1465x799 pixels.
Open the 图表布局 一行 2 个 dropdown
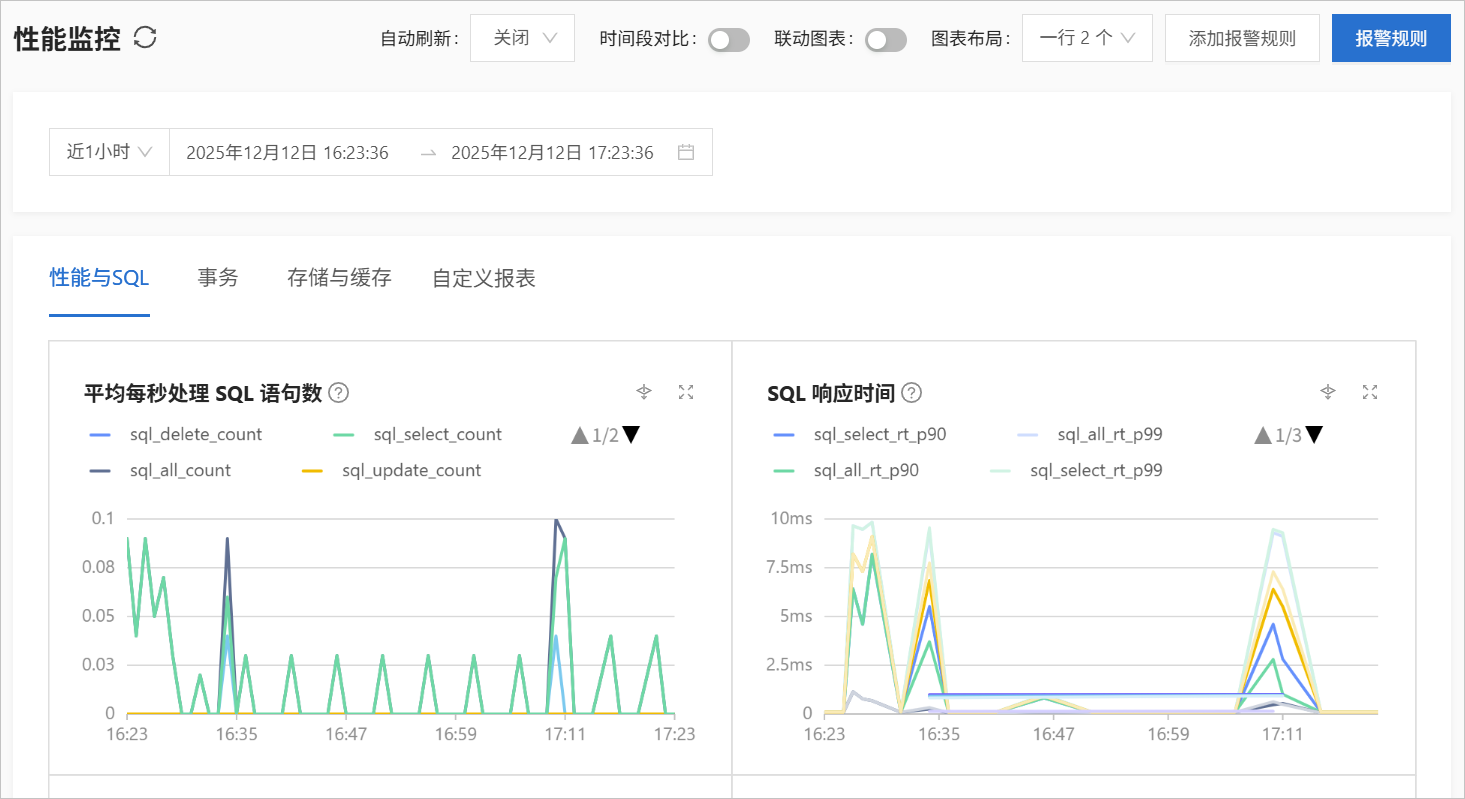[1087, 38]
